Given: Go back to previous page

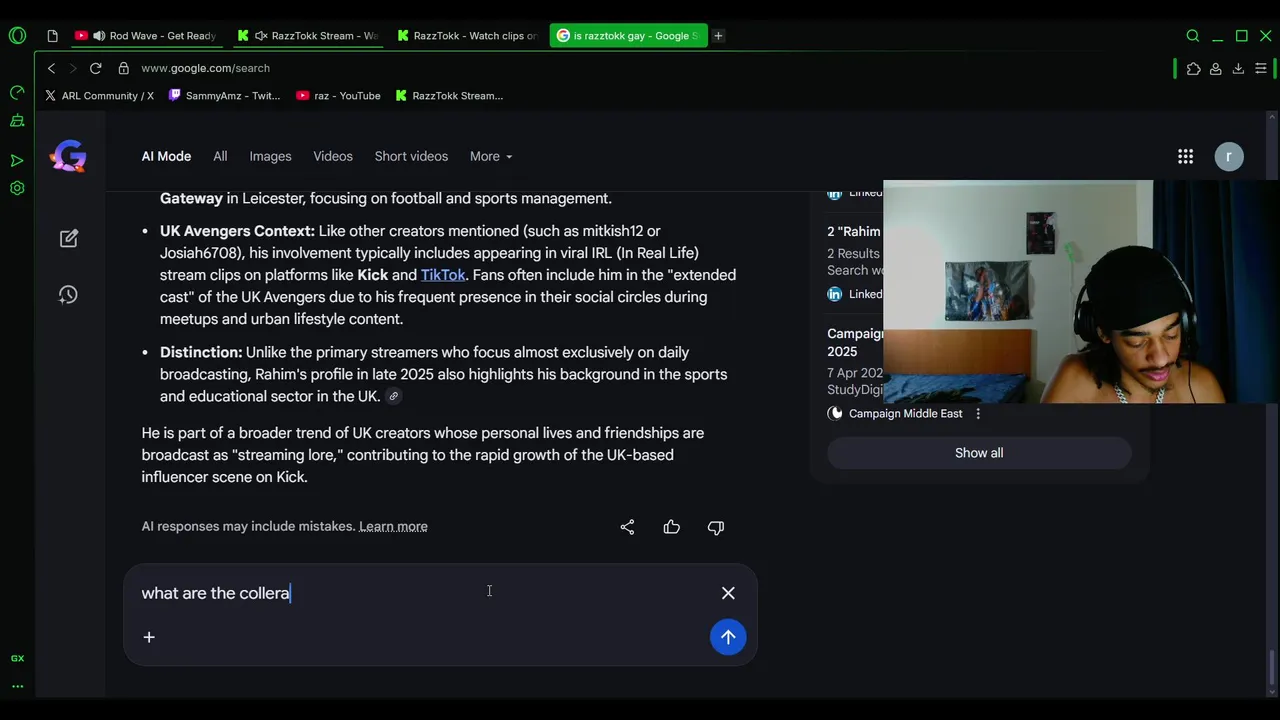Looking at the screenshot, I should [51, 68].
